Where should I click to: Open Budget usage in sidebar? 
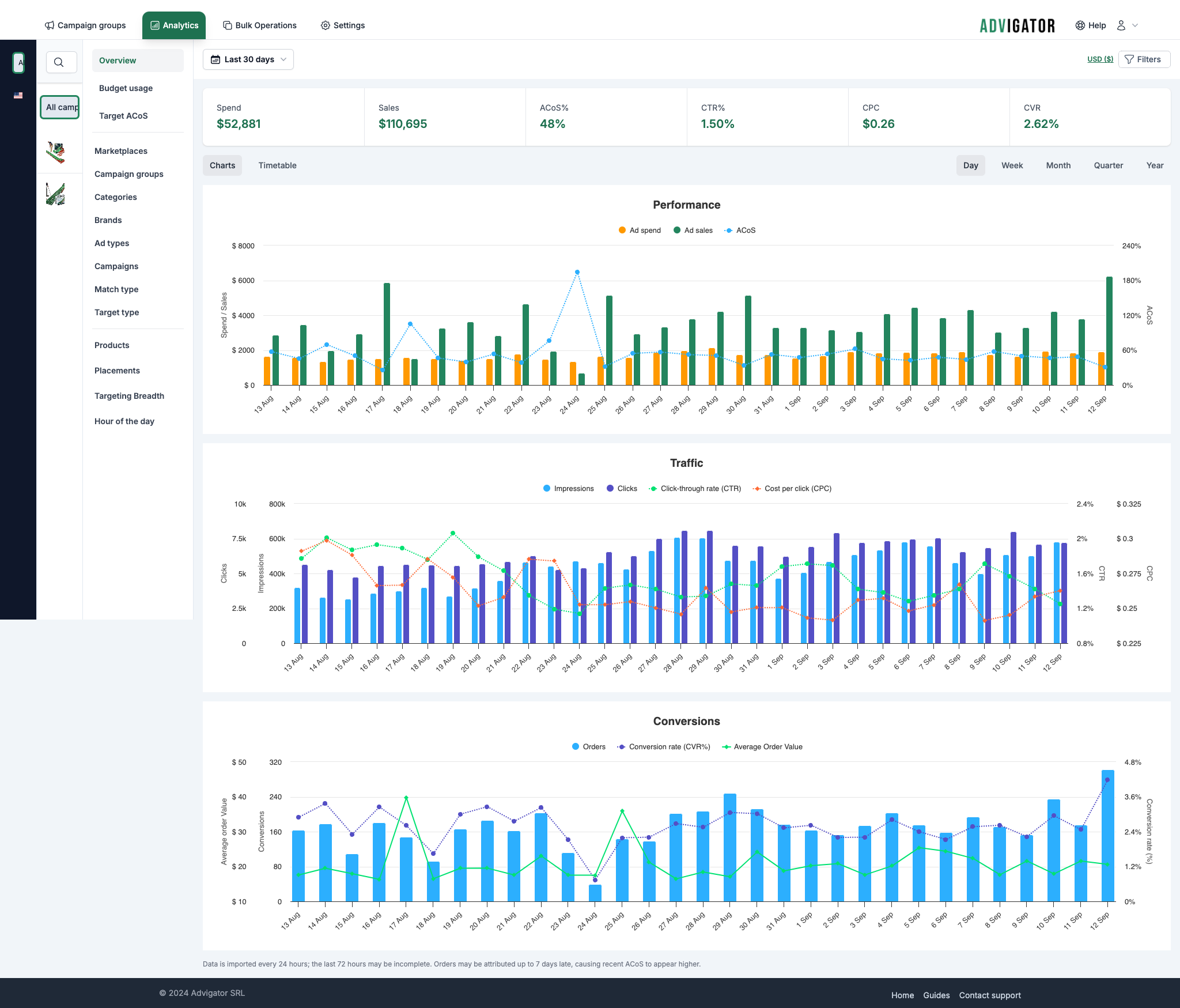(x=126, y=88)
